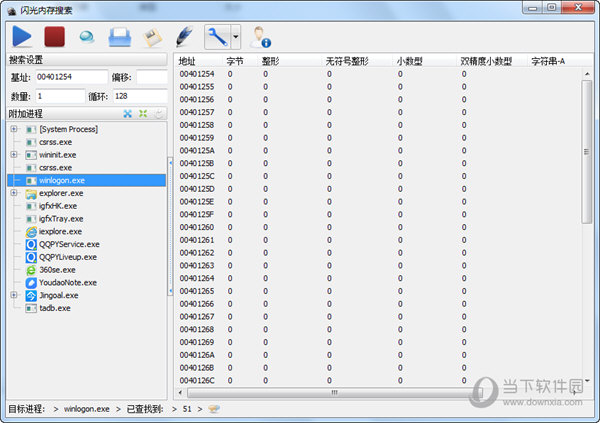Select wininit.exe process
This screenshot has width=600, height=423.
click(x=58, y=155)
